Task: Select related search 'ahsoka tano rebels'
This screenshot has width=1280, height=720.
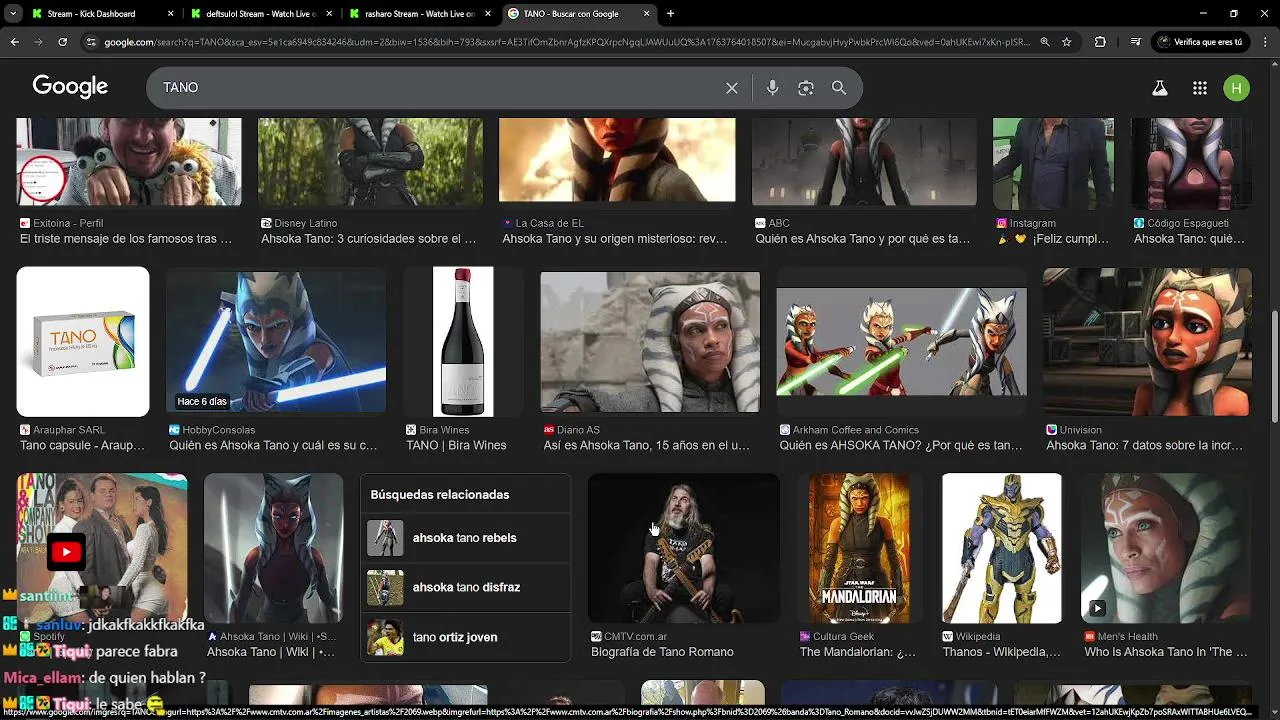Action: (466, 538)
